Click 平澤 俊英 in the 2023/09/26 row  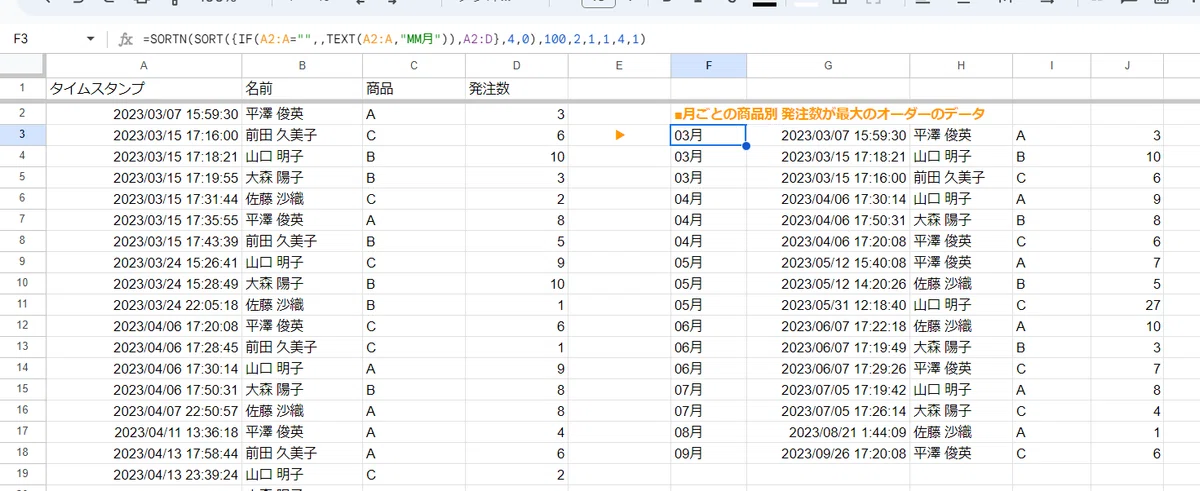(x=942, y=452)
